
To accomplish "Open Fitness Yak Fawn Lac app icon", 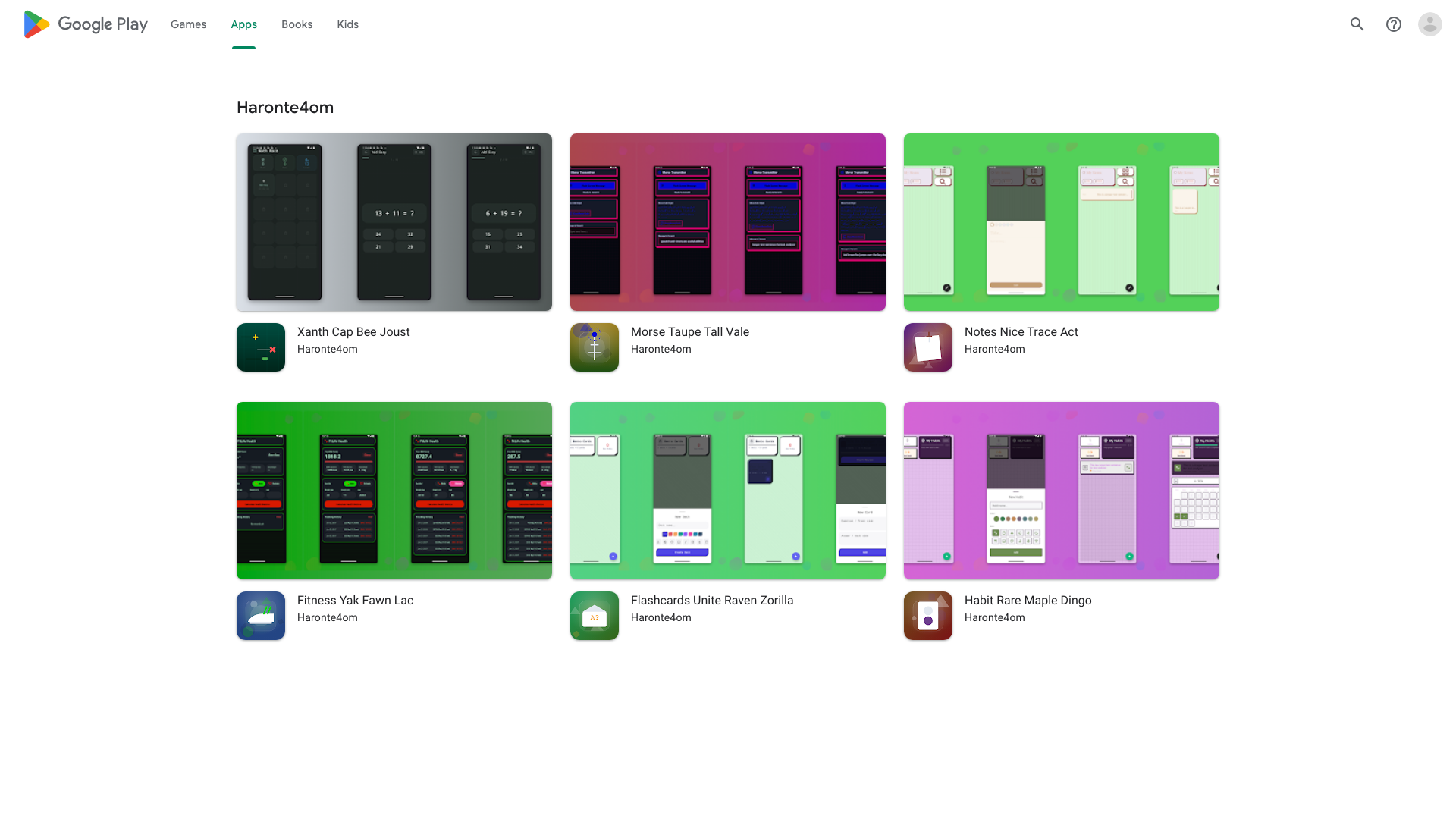I will (261, 616).
